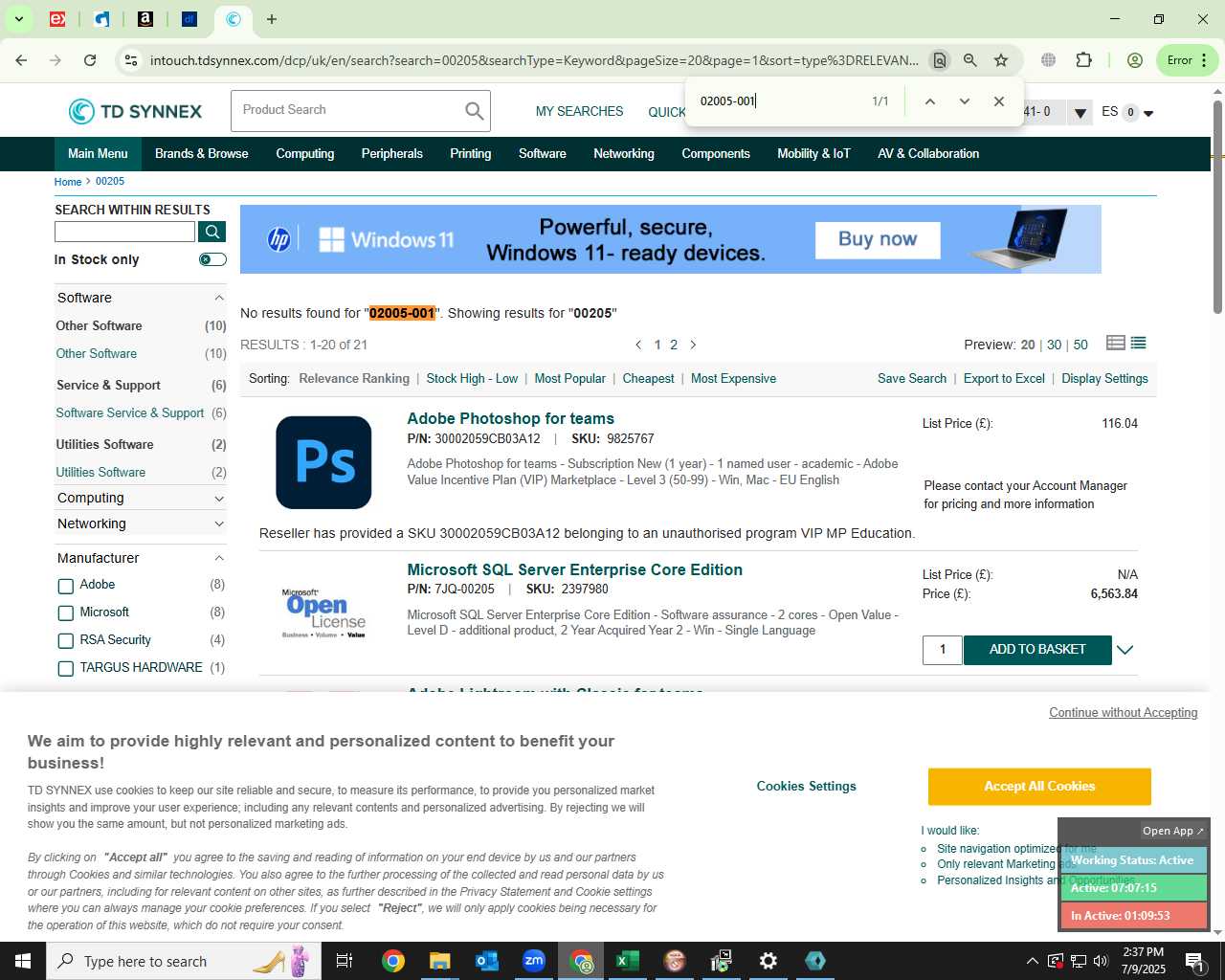Click ADD TO BASKET for SQL Server
This screenshot has height=980, width=1225.
click(1037, 650)
